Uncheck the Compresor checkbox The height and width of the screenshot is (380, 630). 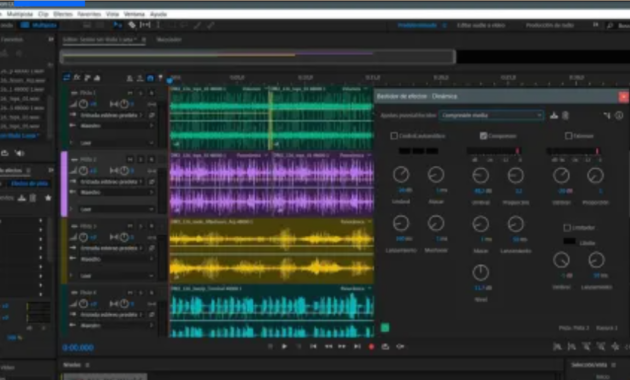(483, 136)
